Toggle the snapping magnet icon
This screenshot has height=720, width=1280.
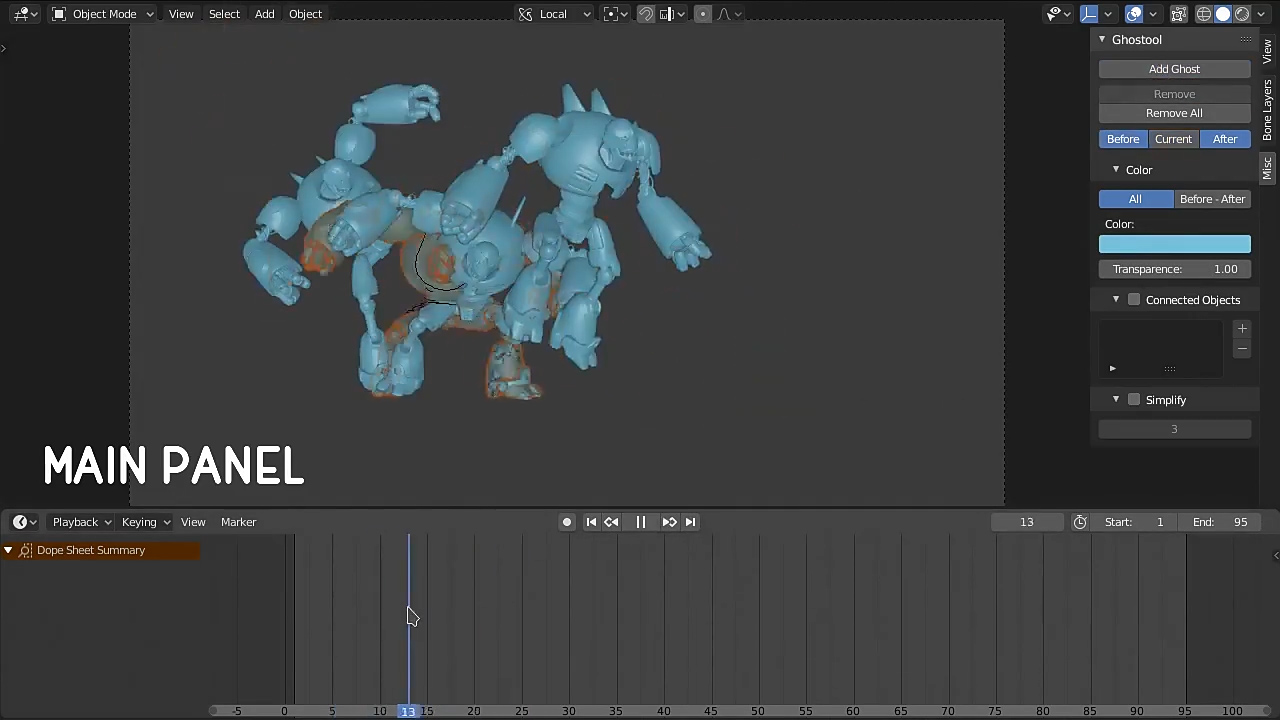tap(646, 14)
